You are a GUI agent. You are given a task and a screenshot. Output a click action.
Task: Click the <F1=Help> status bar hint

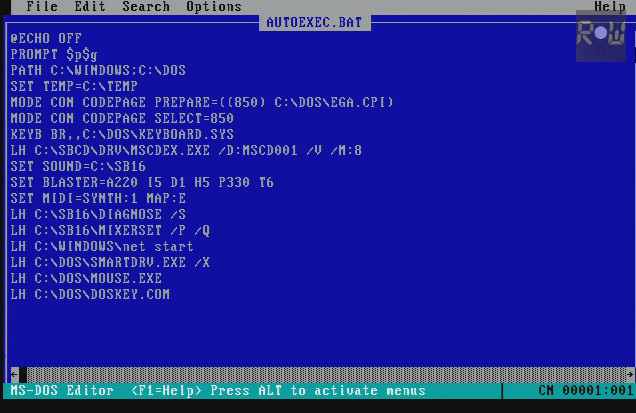(166, 390)
